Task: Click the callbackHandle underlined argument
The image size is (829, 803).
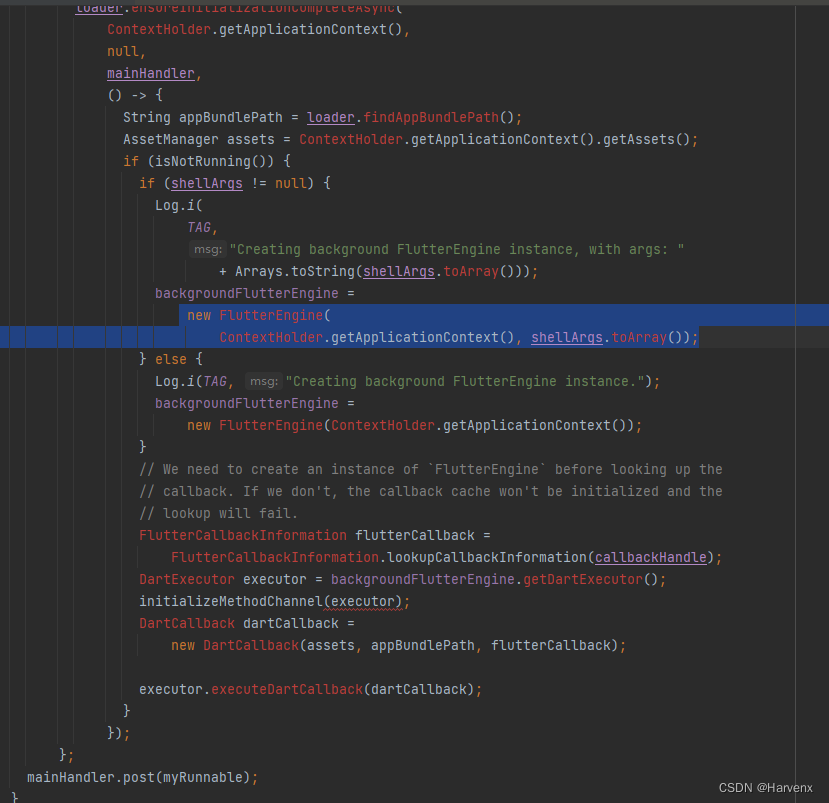Action: [x=651, y=558]
